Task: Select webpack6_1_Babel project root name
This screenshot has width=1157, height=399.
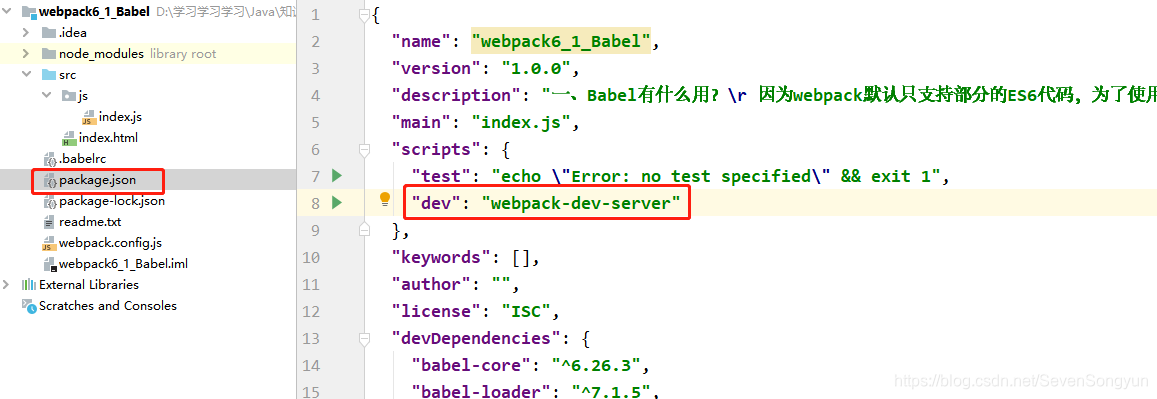Action: click(94, 12)
